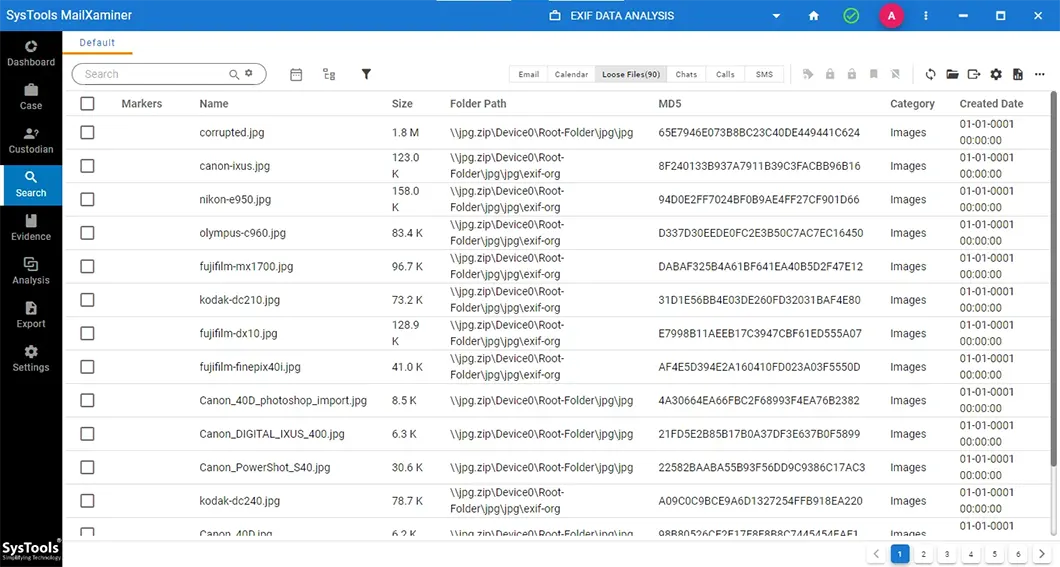Check the box for canon-ixus.jpg

tap(87, 166)
